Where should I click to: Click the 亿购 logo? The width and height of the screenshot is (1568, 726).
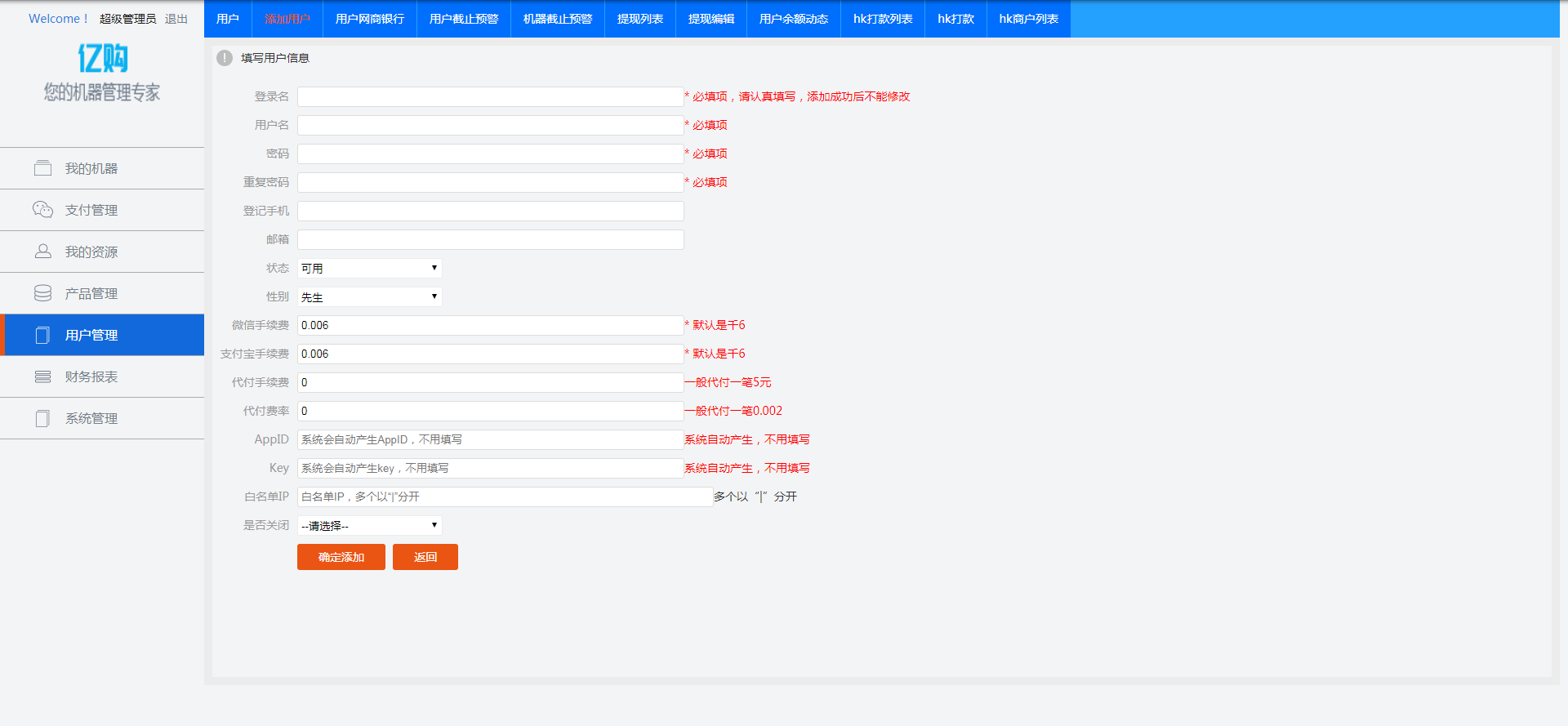tap(102, 59)
